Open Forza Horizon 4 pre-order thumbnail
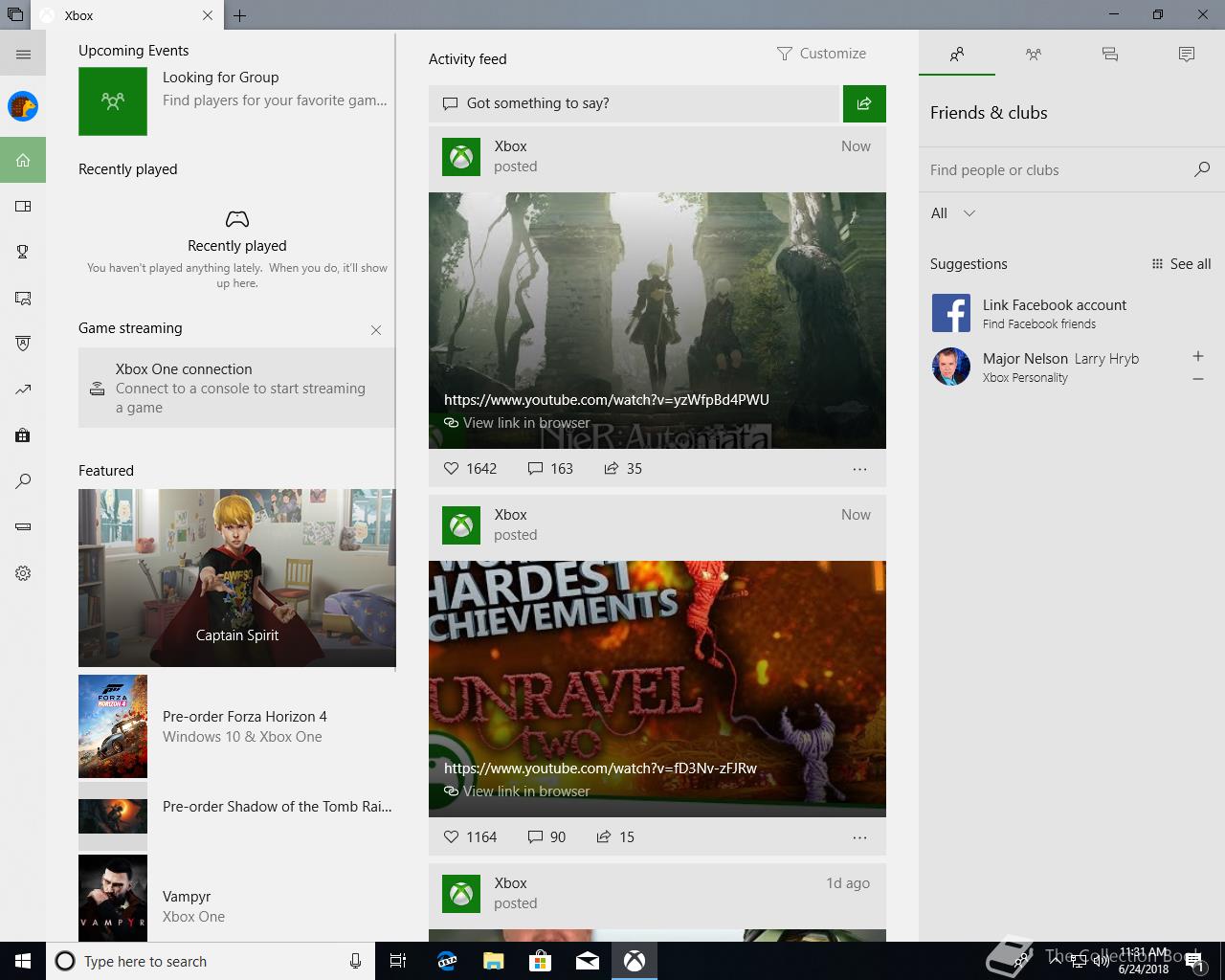Image resolution: width=1225 pixels, height=980 pixels. pos(113,726)
